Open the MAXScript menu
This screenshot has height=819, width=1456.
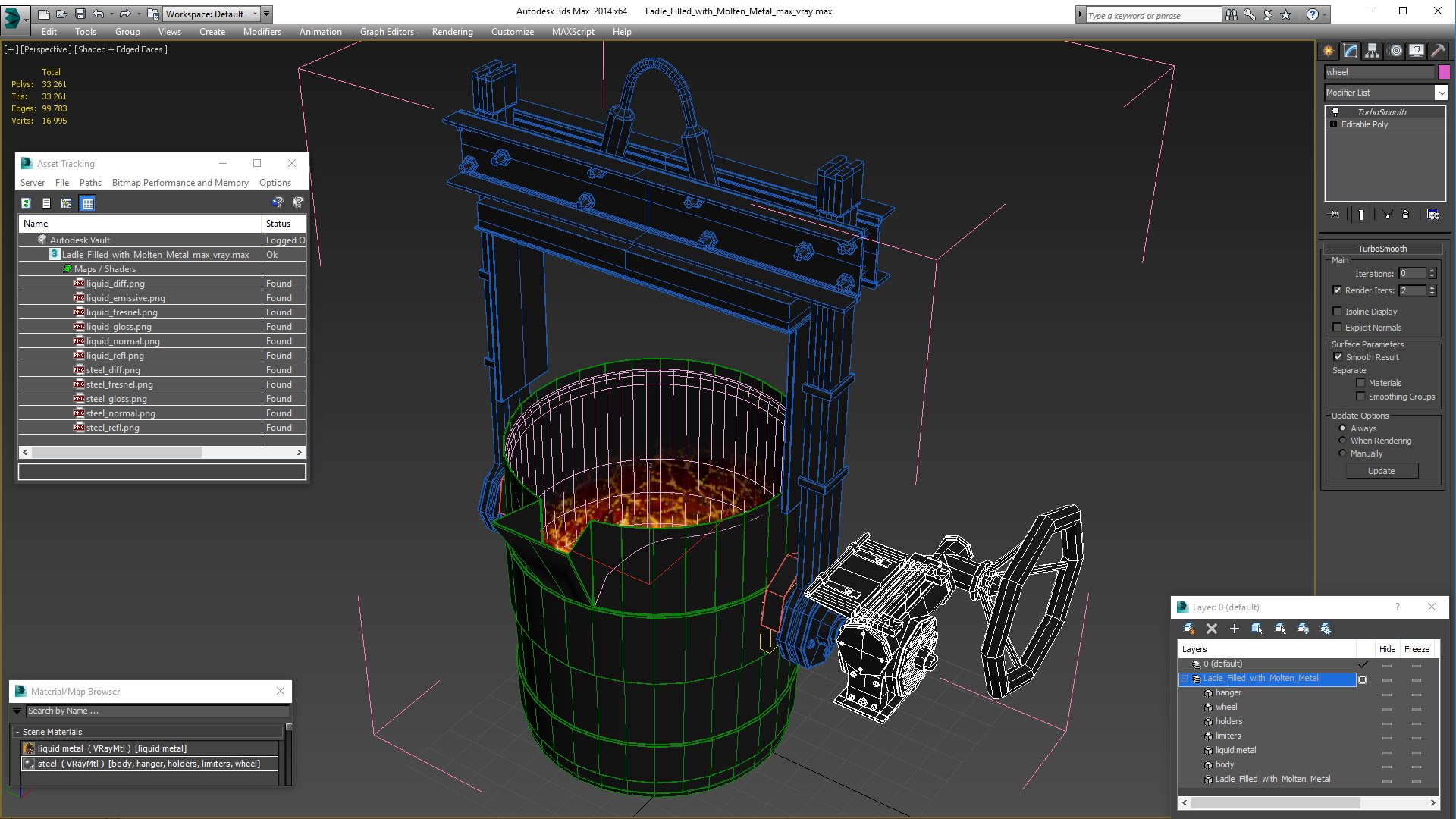[x=573, y=32]
